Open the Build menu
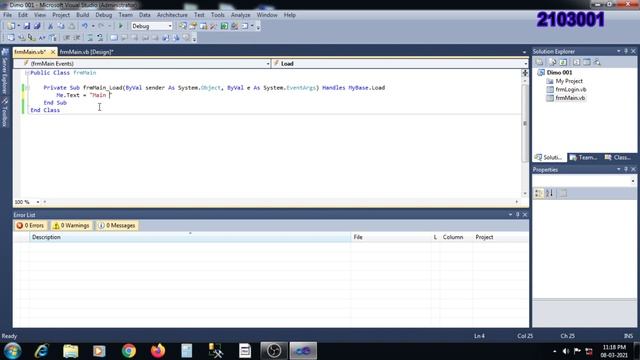Image resolution: width=640 pixels, height=360 pixels. 82,15
